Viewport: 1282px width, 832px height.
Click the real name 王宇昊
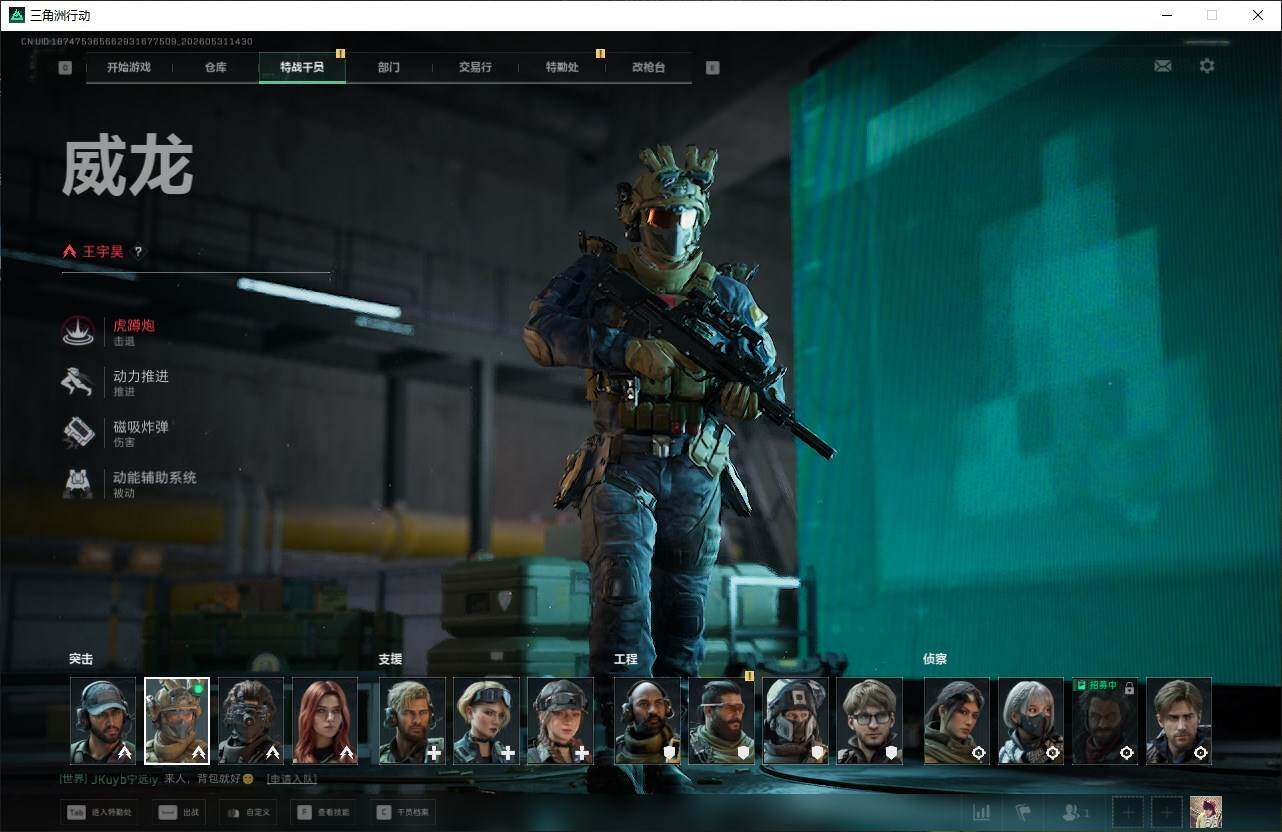pyautogui.click(x=103, y=252)
